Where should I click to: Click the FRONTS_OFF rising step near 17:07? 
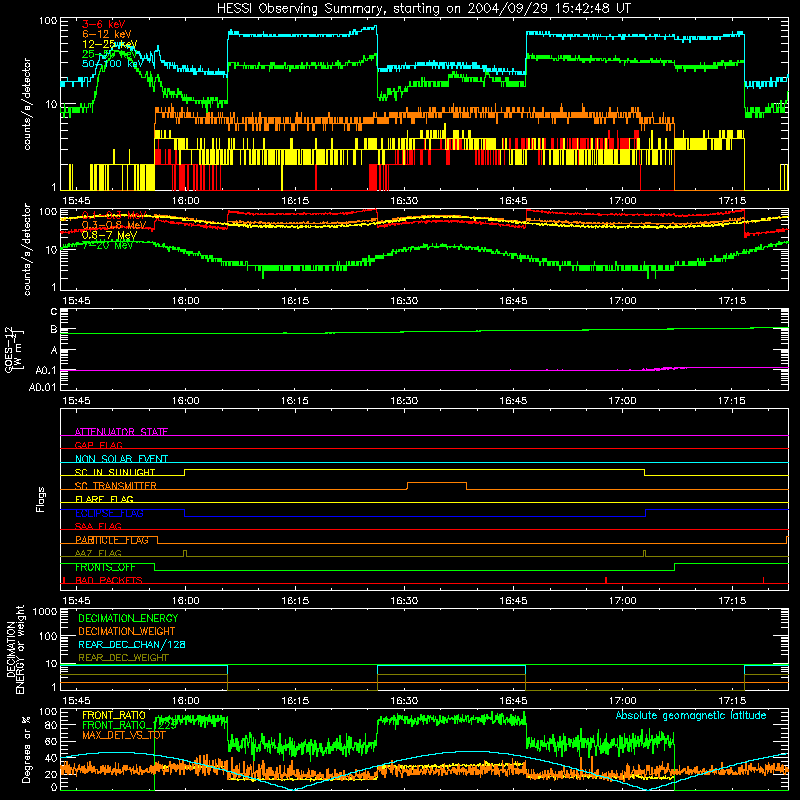tap(674, 567)
